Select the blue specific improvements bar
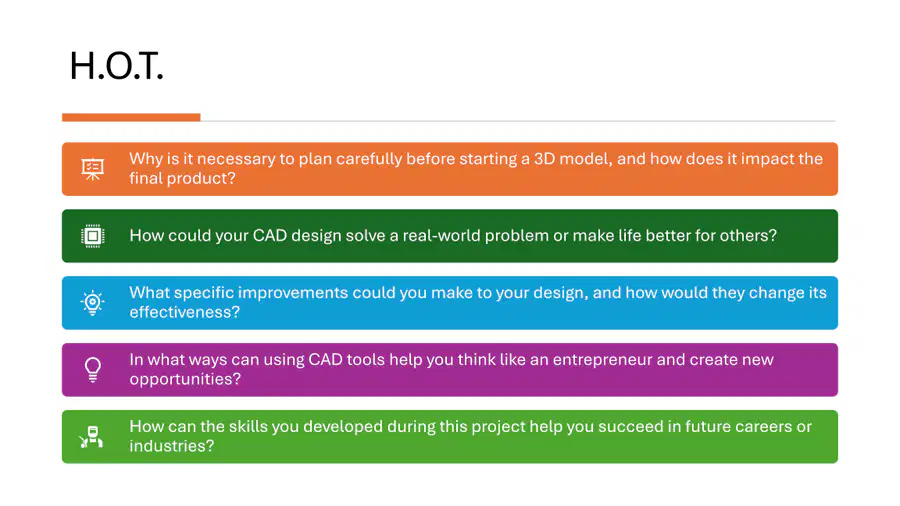Screen dimensions: 900x506 tap(450, 303)
